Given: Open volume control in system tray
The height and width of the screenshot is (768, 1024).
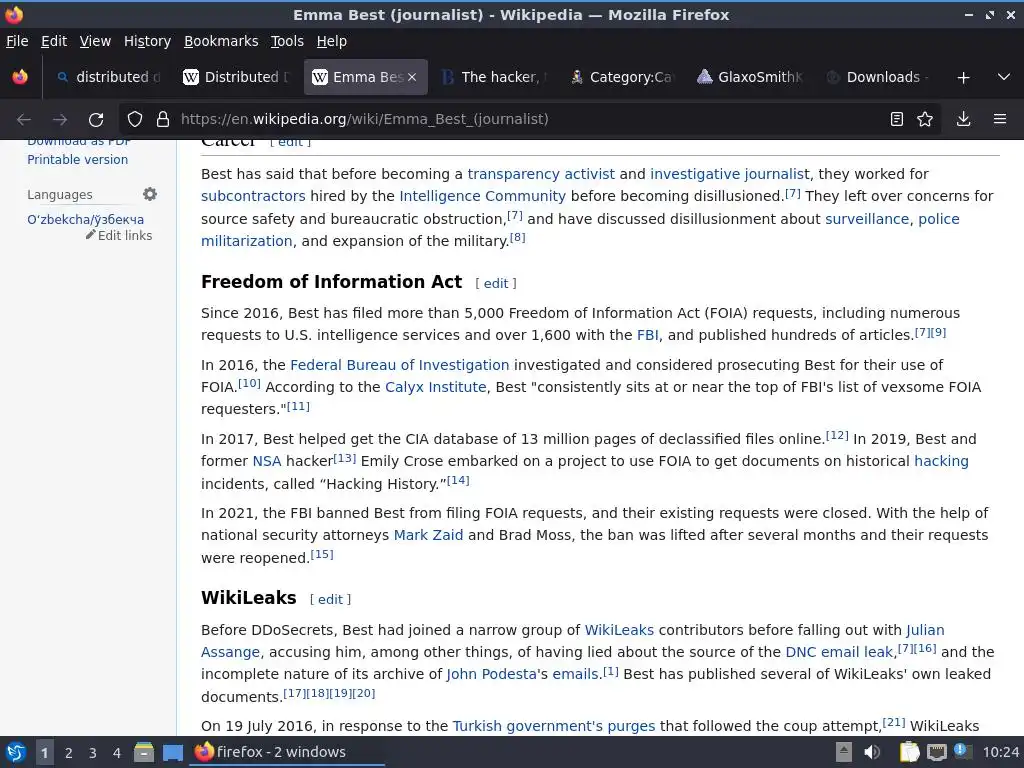Looking at the screenshot, I should pos(872,752).
